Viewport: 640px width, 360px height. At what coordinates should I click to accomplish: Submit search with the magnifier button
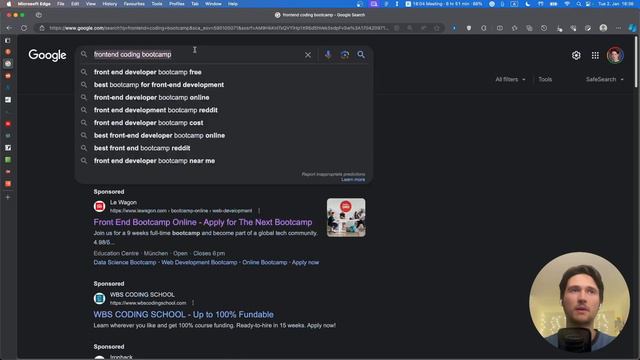361,54
